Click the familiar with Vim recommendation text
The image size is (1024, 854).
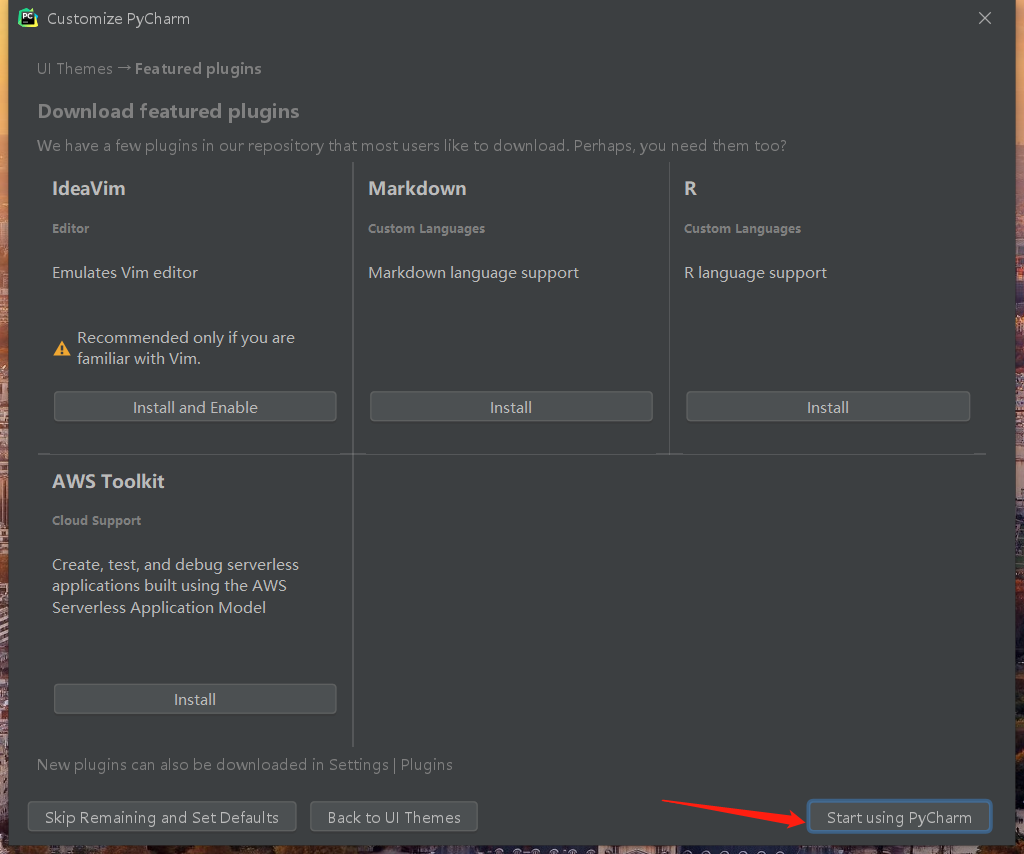pos(186,348)
